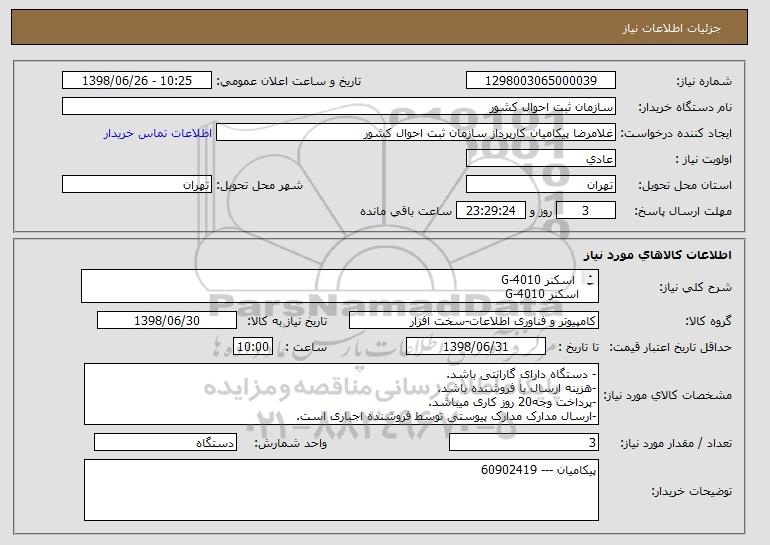Click the label گروه کالا
770x545 pixels.
coord(708,321)
